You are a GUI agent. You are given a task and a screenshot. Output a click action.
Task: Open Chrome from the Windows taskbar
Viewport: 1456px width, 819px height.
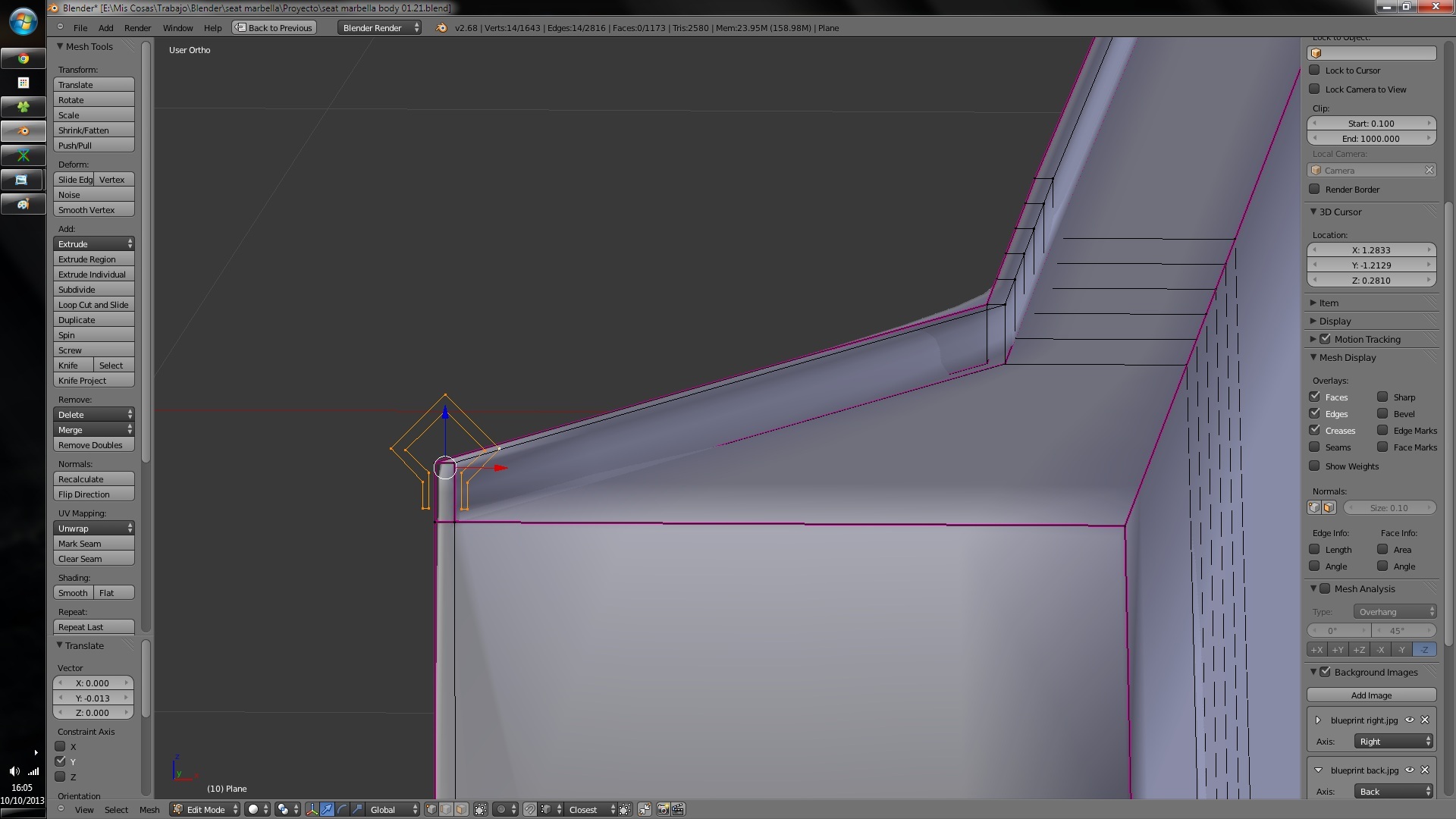24,58
